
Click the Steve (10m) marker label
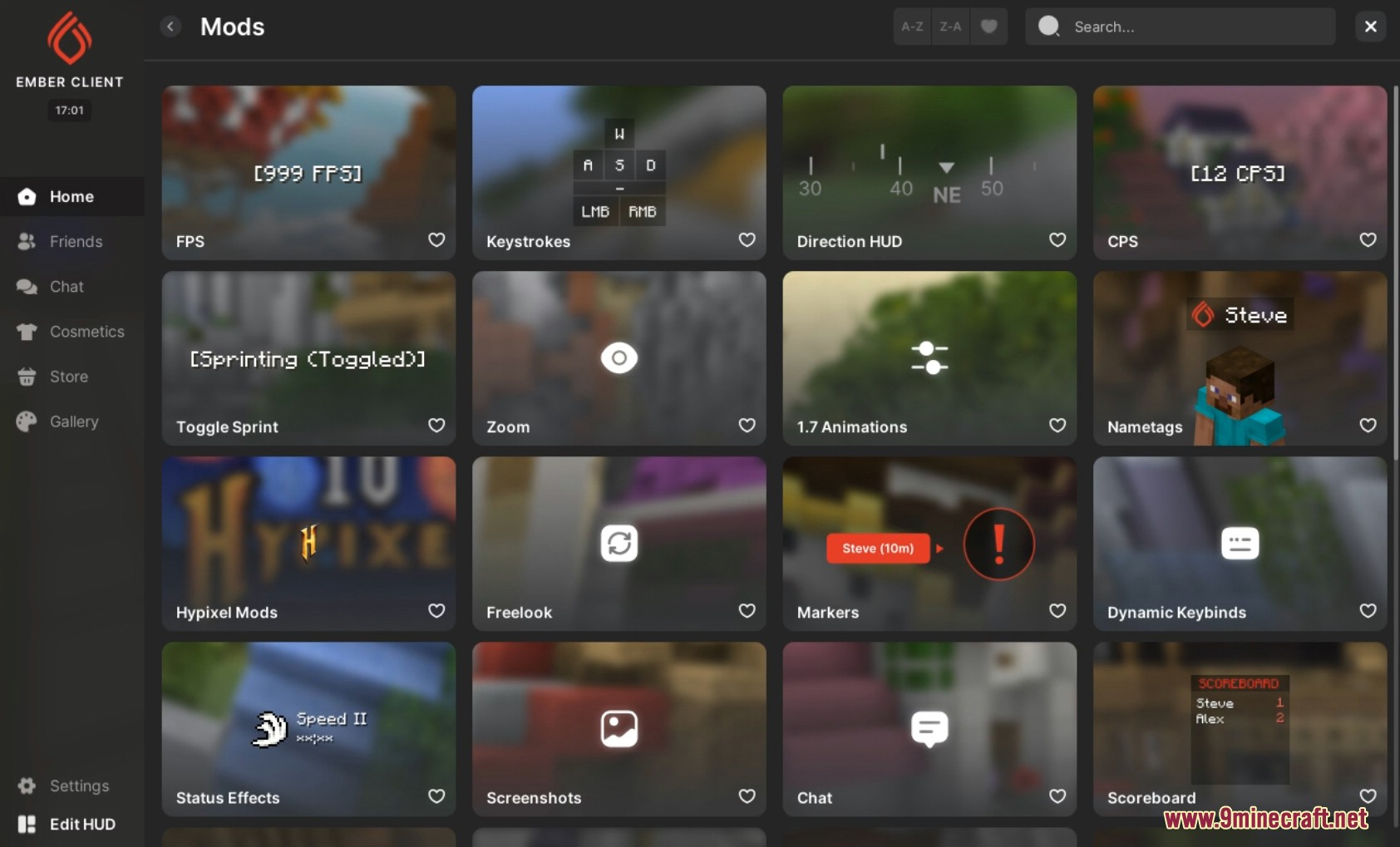[878, 549]
